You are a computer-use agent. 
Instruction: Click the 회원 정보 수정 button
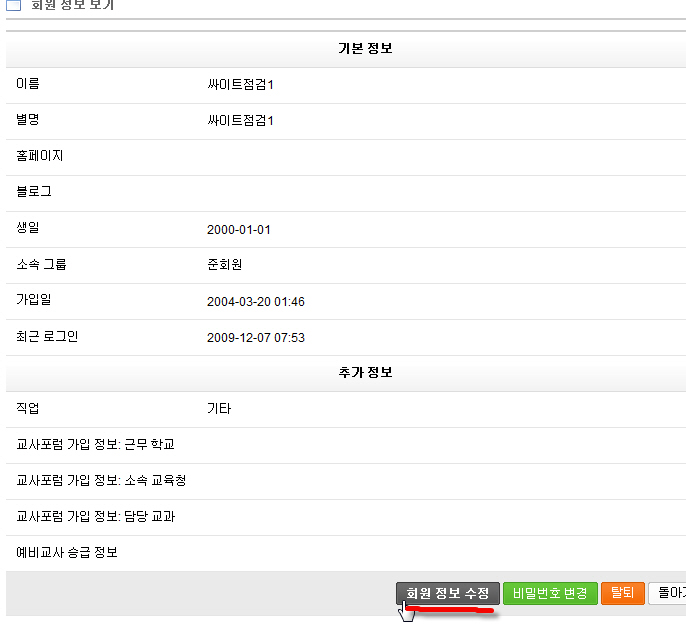point(447,593)
